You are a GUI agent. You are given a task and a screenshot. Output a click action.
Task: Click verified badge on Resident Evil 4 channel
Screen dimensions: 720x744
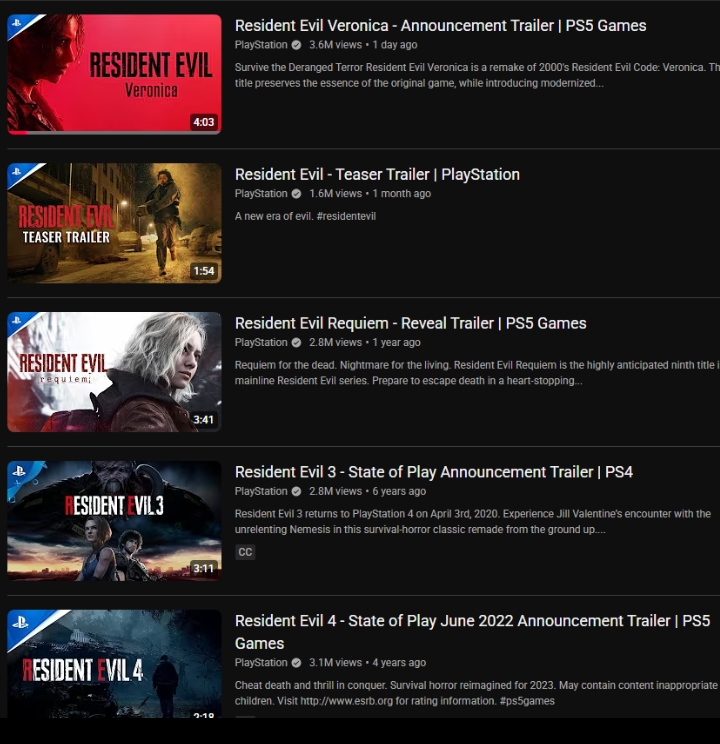[296, 663]
